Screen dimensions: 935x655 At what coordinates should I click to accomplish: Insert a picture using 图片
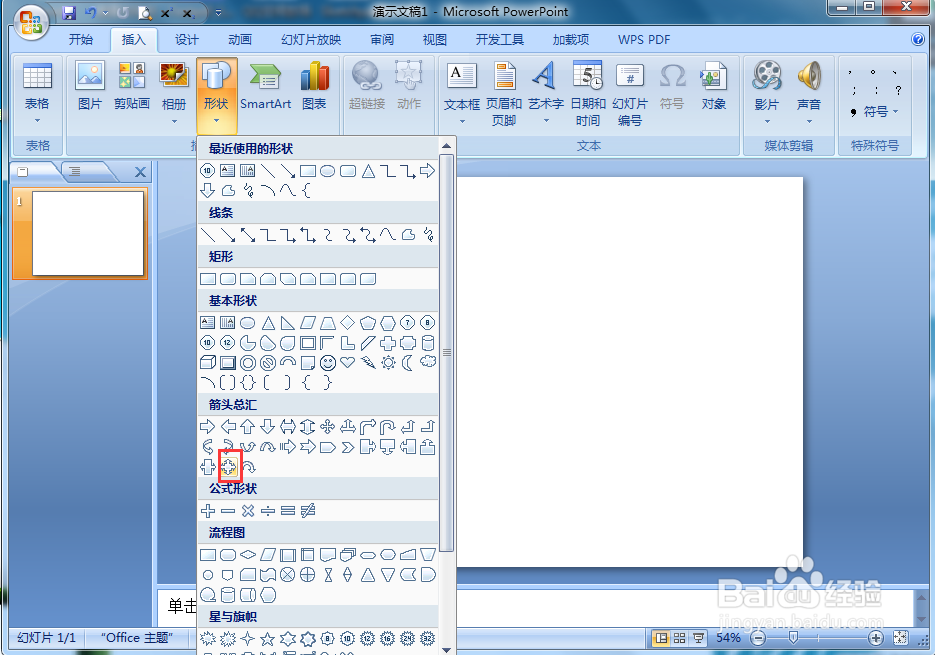[x=90, y=86]
